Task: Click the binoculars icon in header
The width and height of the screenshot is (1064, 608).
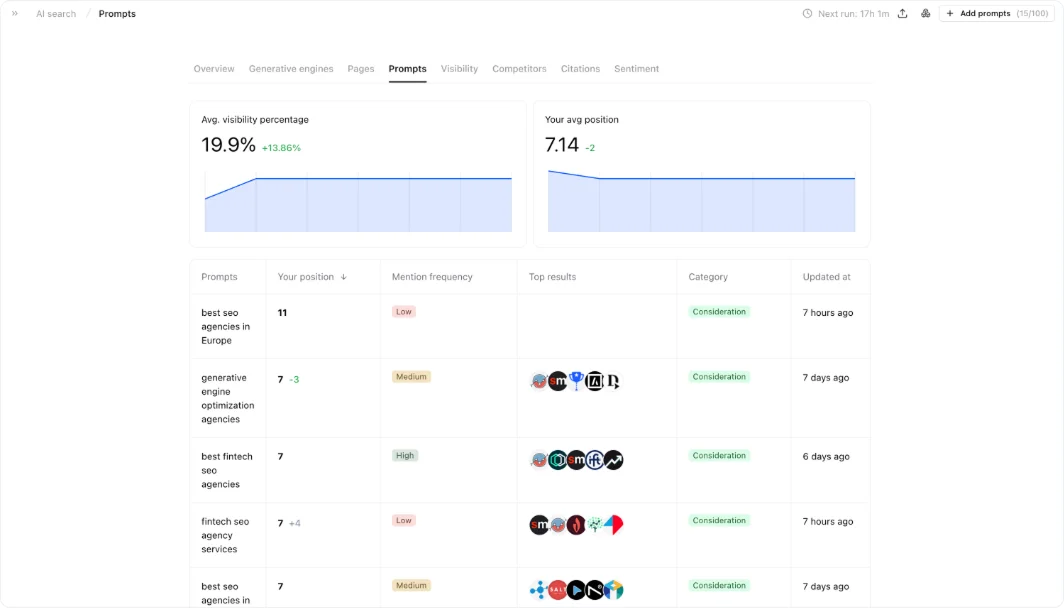Action: 925,14
